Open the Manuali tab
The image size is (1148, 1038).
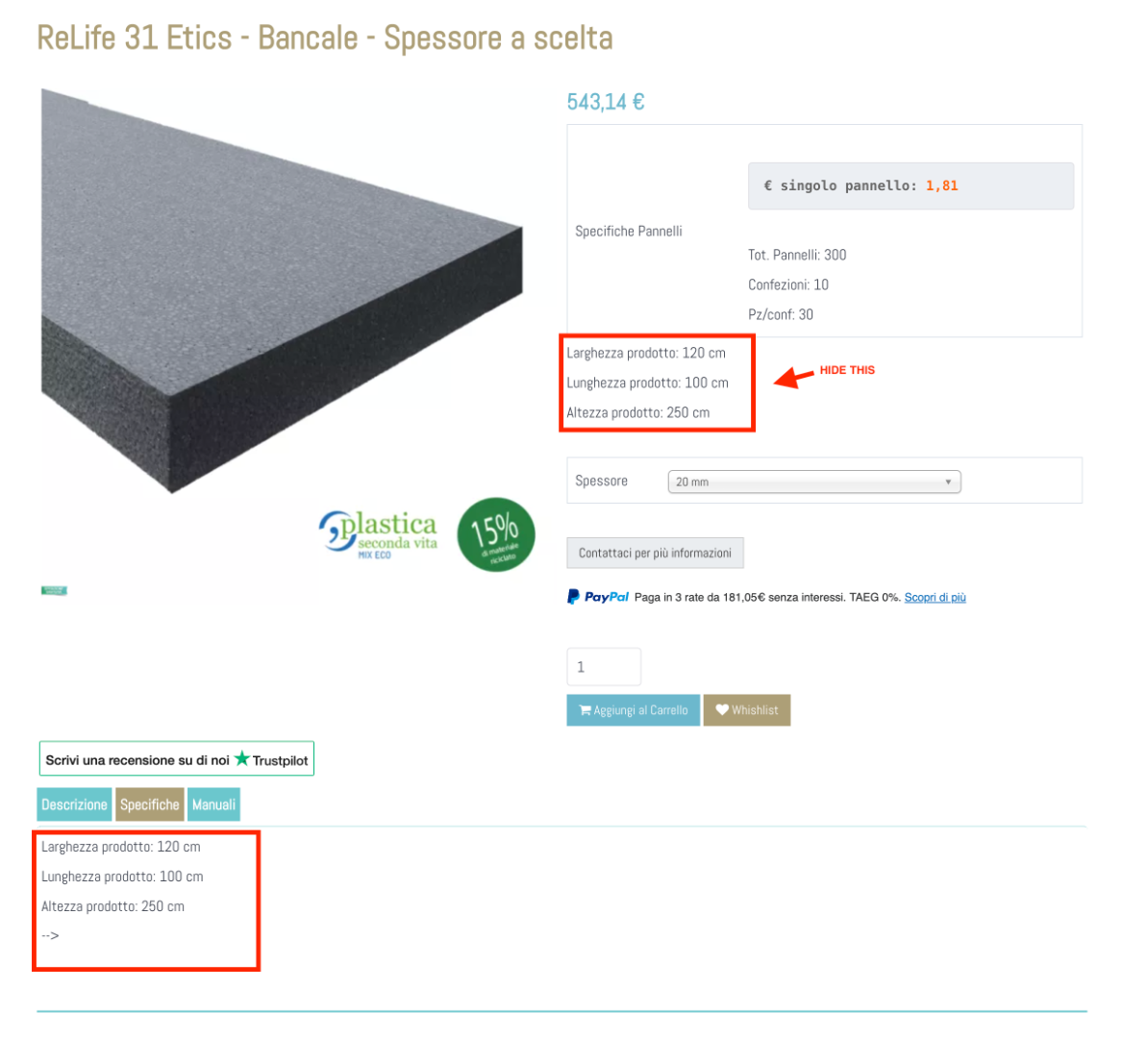coord(213,804)
